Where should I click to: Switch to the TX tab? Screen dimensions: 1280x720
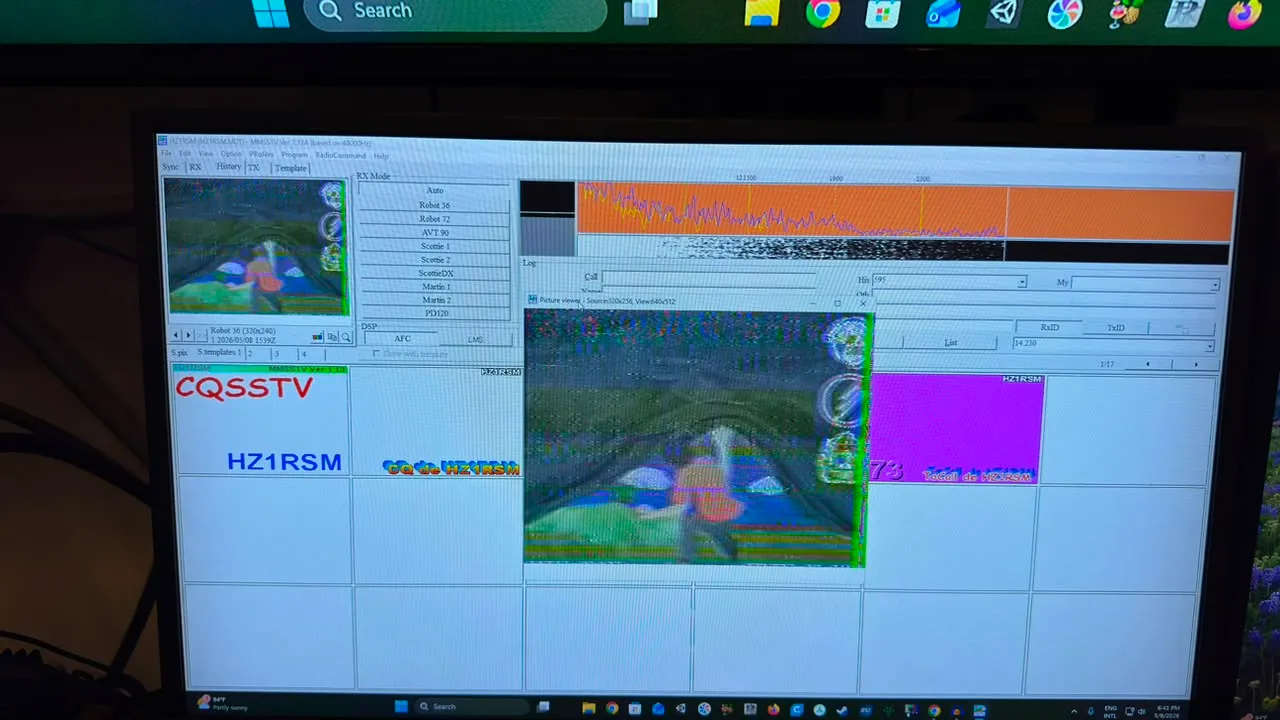[x=254, y=167]
